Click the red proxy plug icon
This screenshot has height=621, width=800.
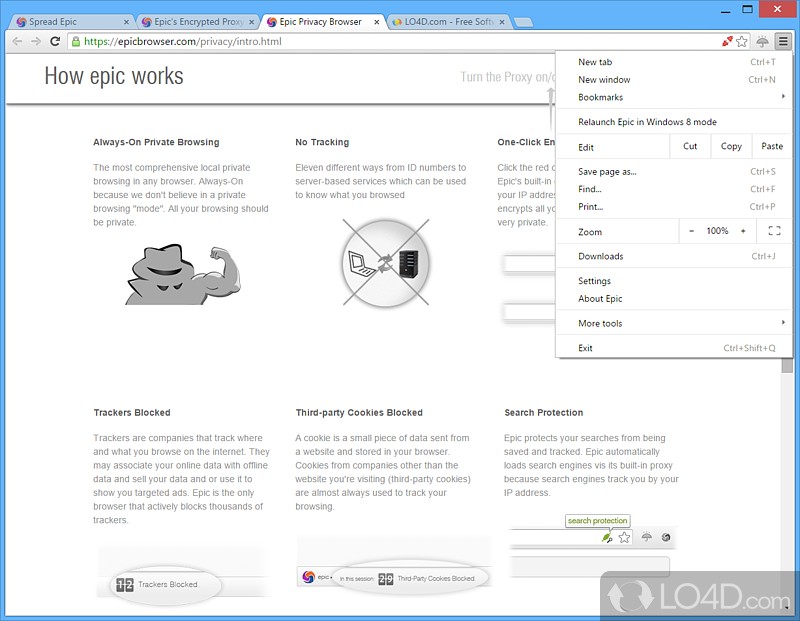727,41
